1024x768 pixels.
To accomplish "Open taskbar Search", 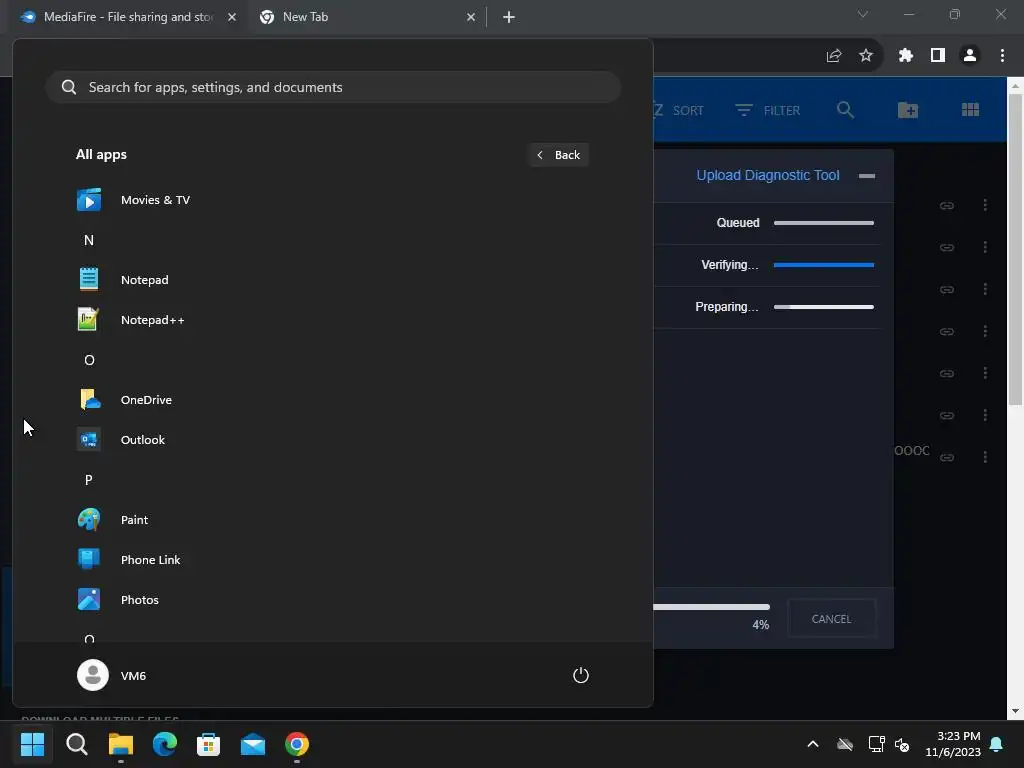I will click(76, 744).
